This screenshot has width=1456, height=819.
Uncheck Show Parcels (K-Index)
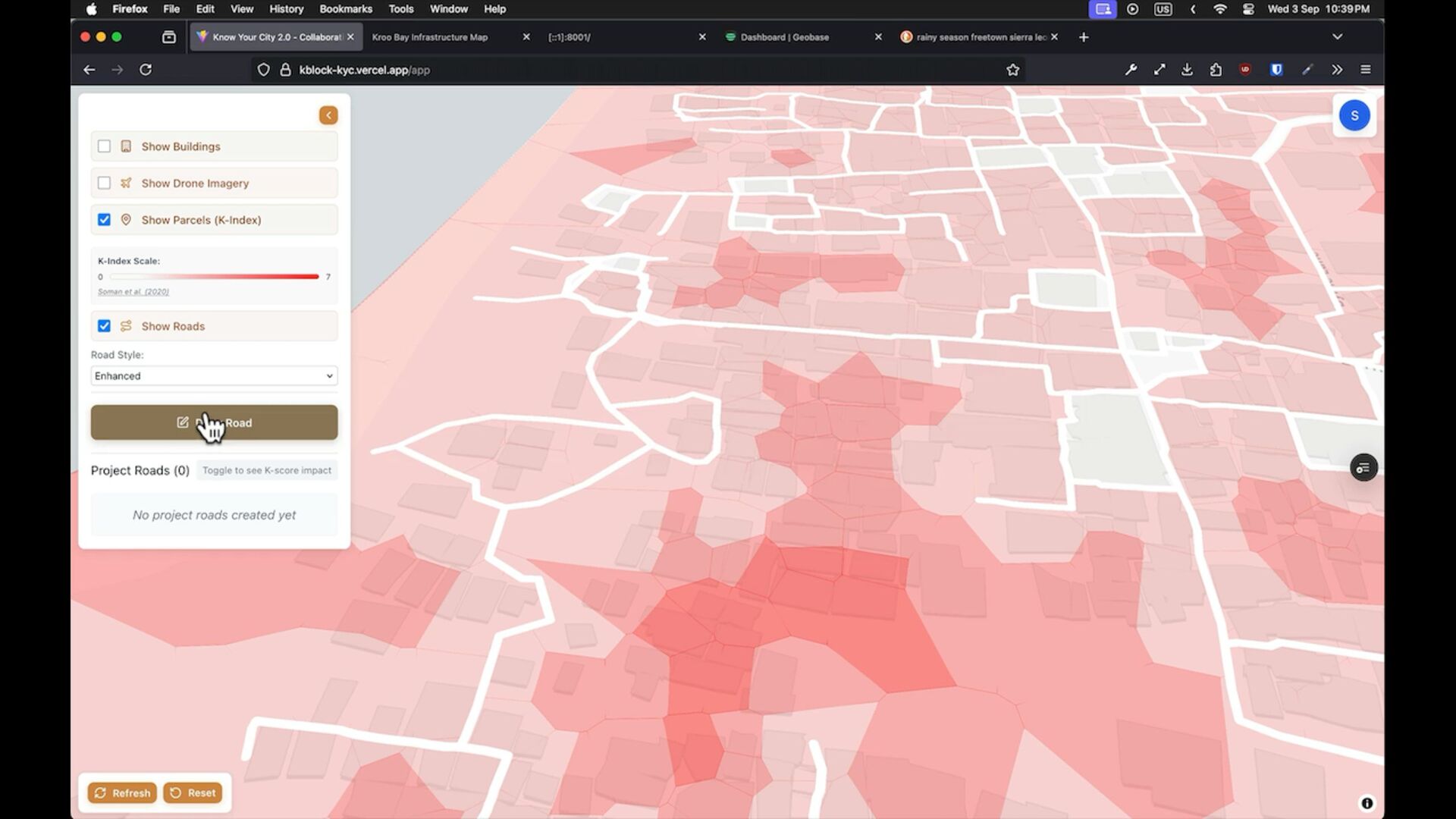105,220
